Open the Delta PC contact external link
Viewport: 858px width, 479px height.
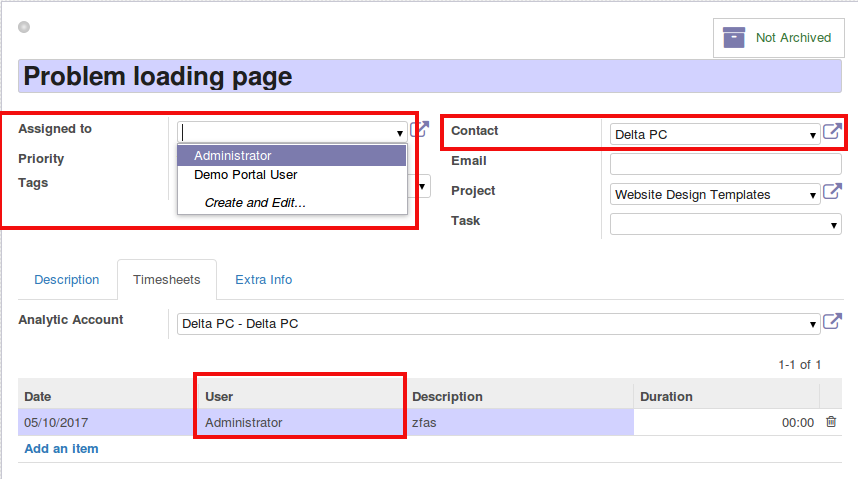pos(832,131)
